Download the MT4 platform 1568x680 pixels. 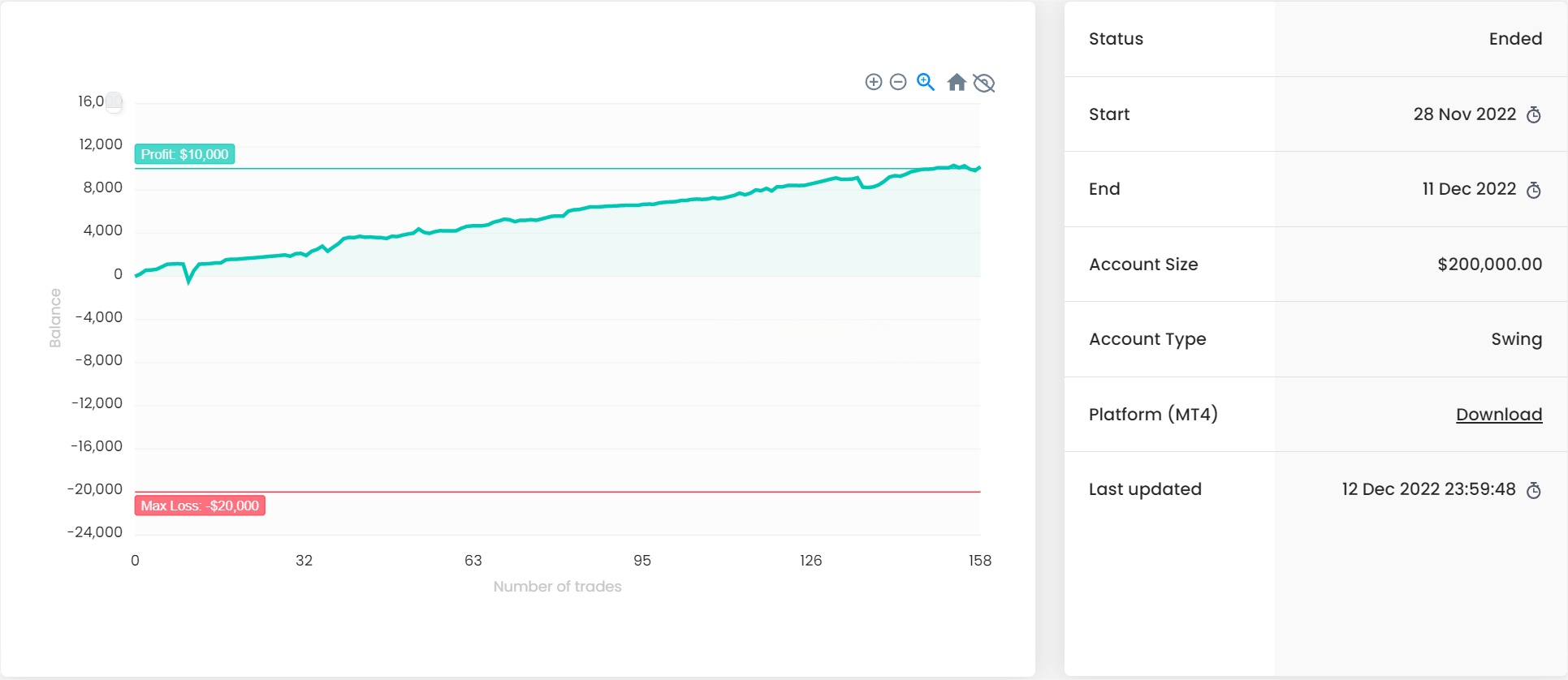click(1498, 415)
